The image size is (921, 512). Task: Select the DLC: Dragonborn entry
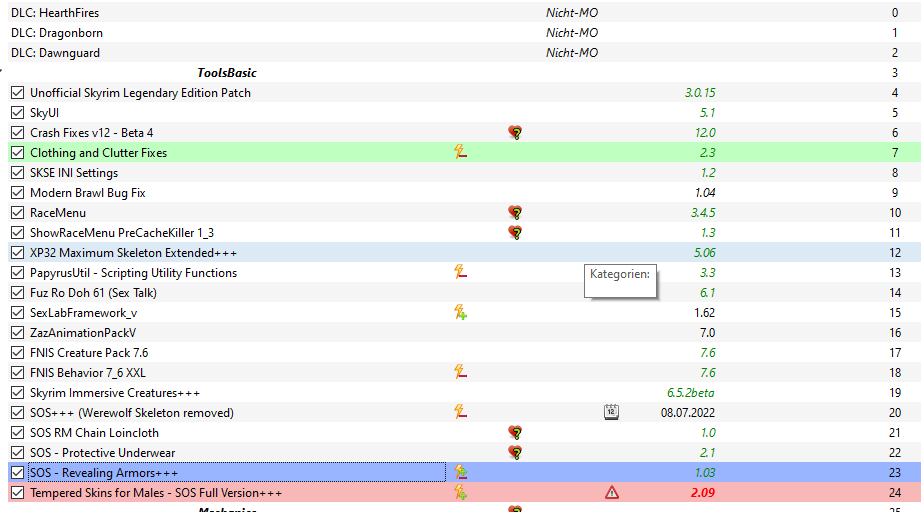tap(56, 33)
